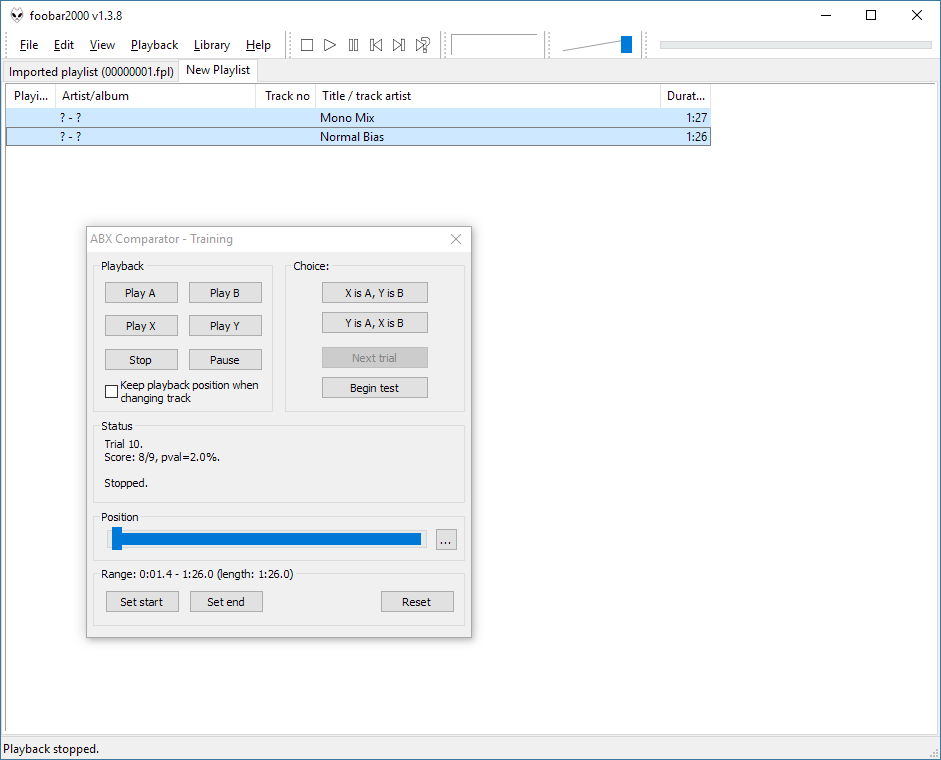Click the Play Y button
The width and height of the screenshot is (941, 760).
click(x=225, y=326)
